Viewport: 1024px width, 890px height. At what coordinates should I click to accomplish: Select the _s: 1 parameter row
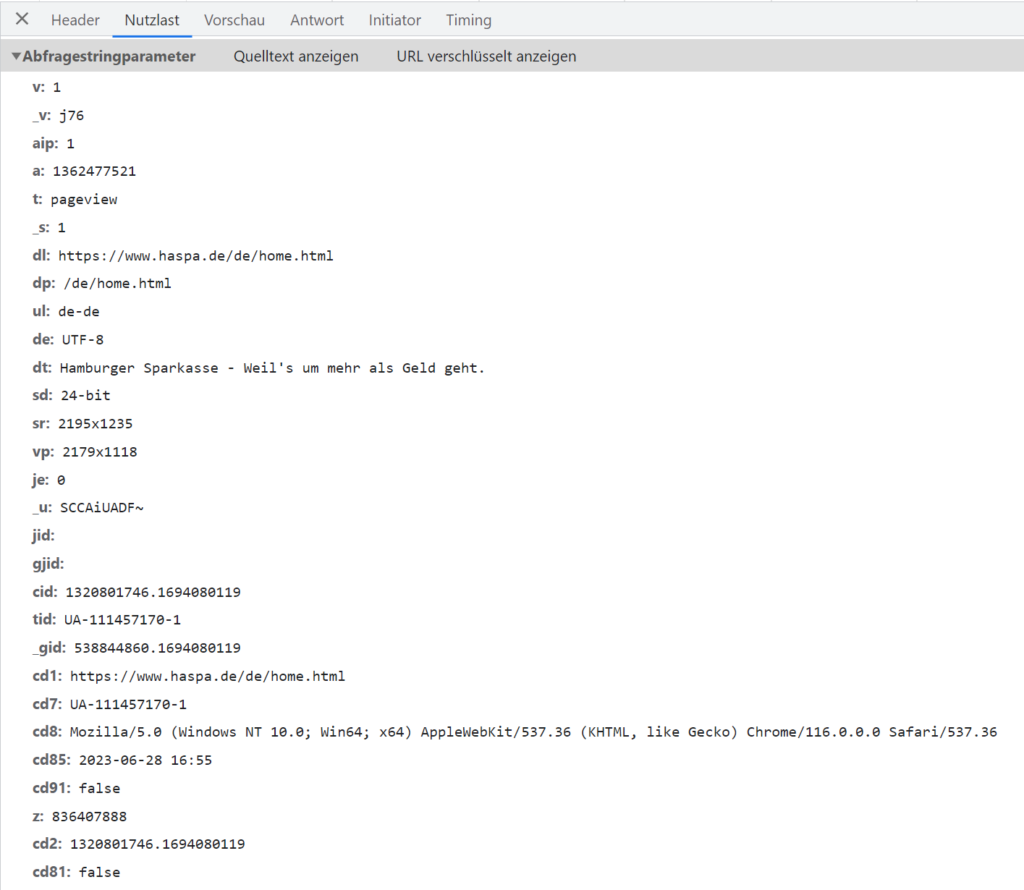pyautogui.click(x=49, y=227)
